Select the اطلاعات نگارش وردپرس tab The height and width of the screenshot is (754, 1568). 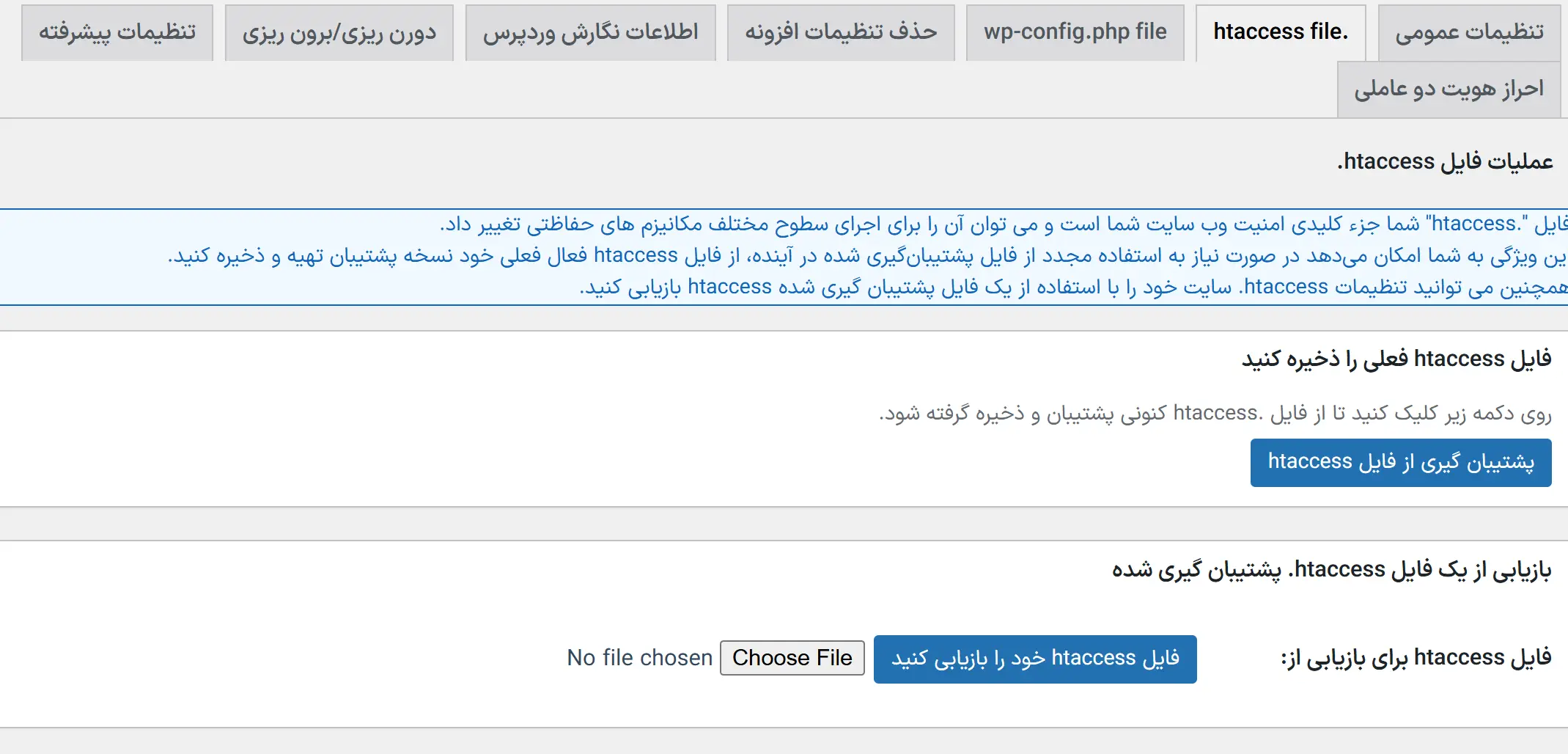click(590, 32)
